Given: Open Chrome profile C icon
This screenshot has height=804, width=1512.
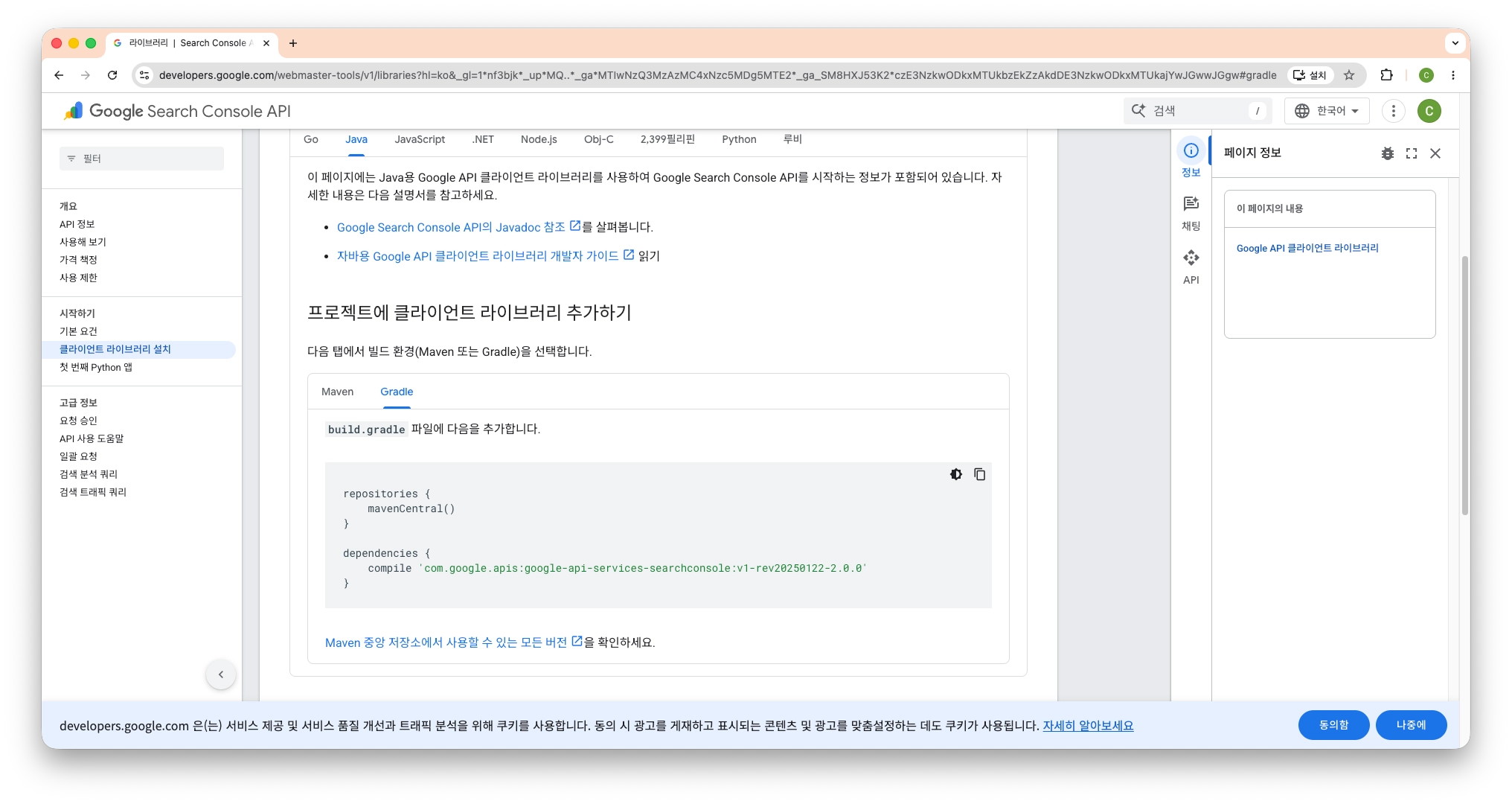Looking at the screenshot, I should point(1426,75).
